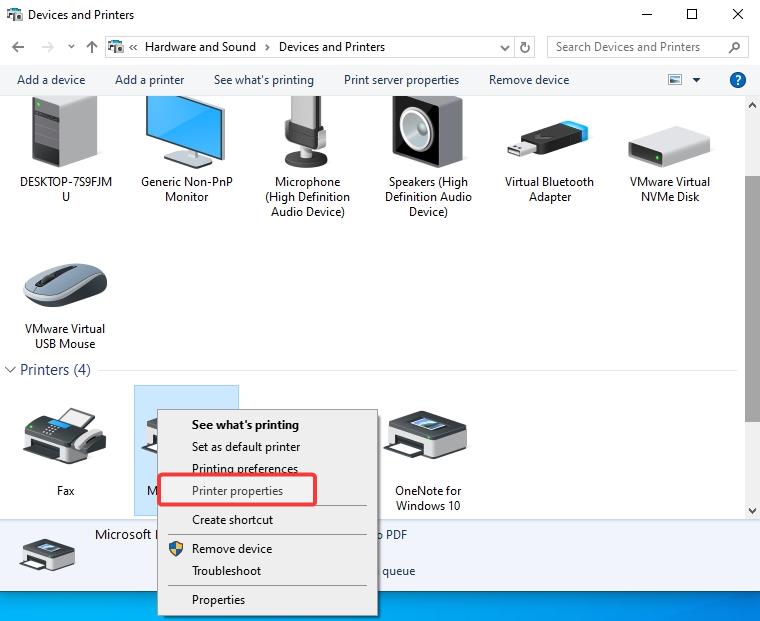Click the Printers (4) group heading

[55, 370]
